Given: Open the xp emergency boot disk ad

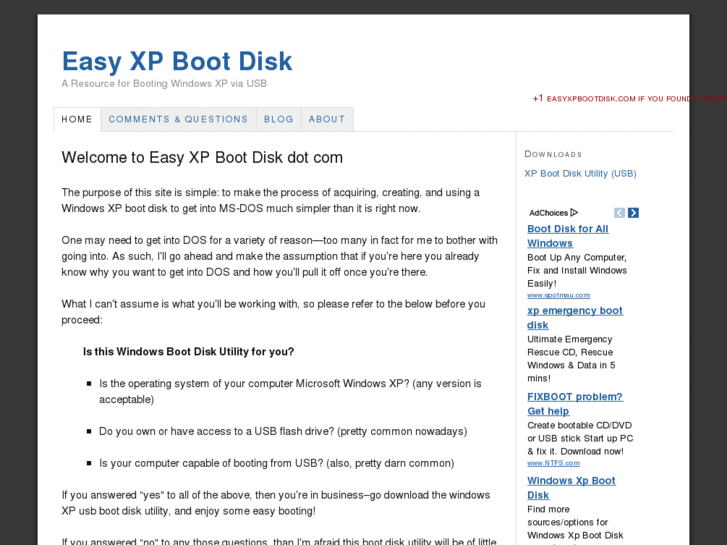Looking at the screenshot, I should click(575, 317).
